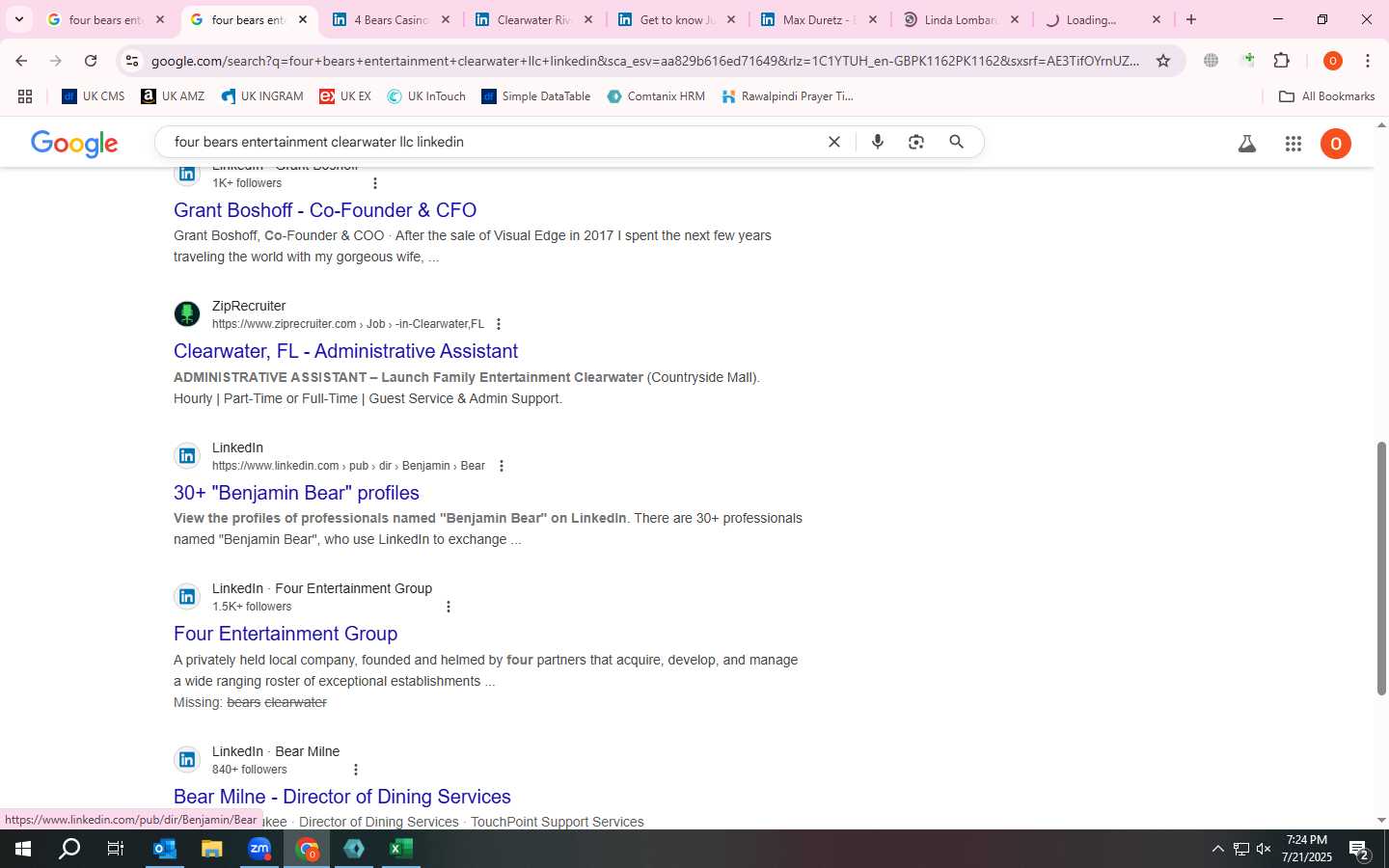Search by image with the Lens icon
1389x868 pixels.
916,142
